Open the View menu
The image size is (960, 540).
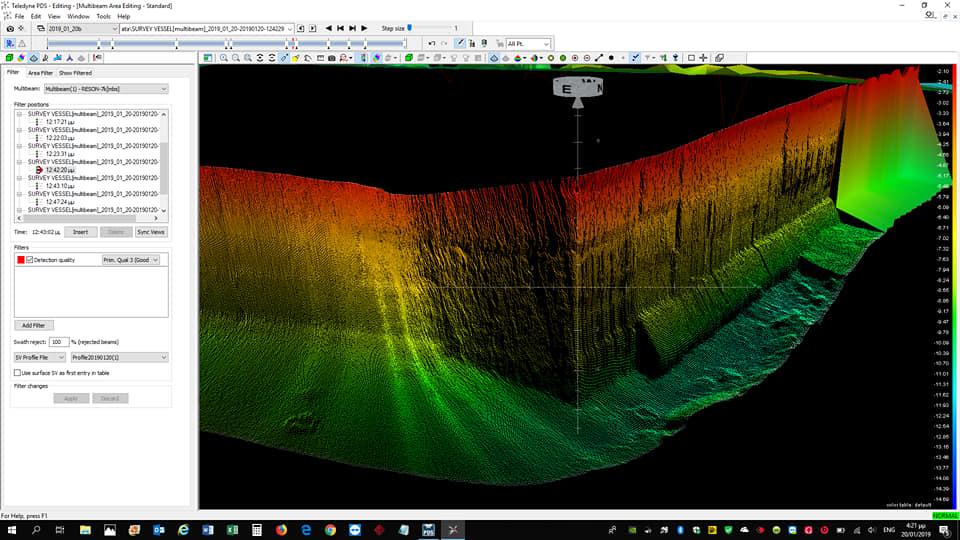point(54,17)
